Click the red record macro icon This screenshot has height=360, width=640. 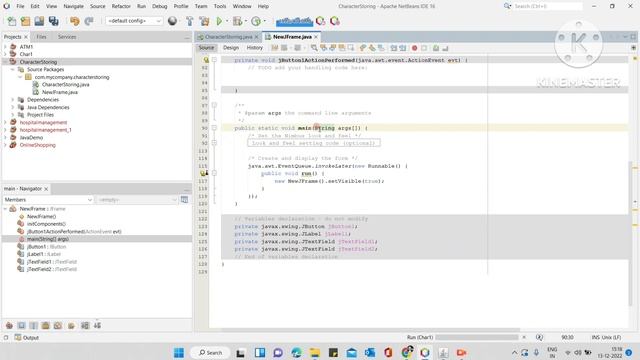[414, 48]
